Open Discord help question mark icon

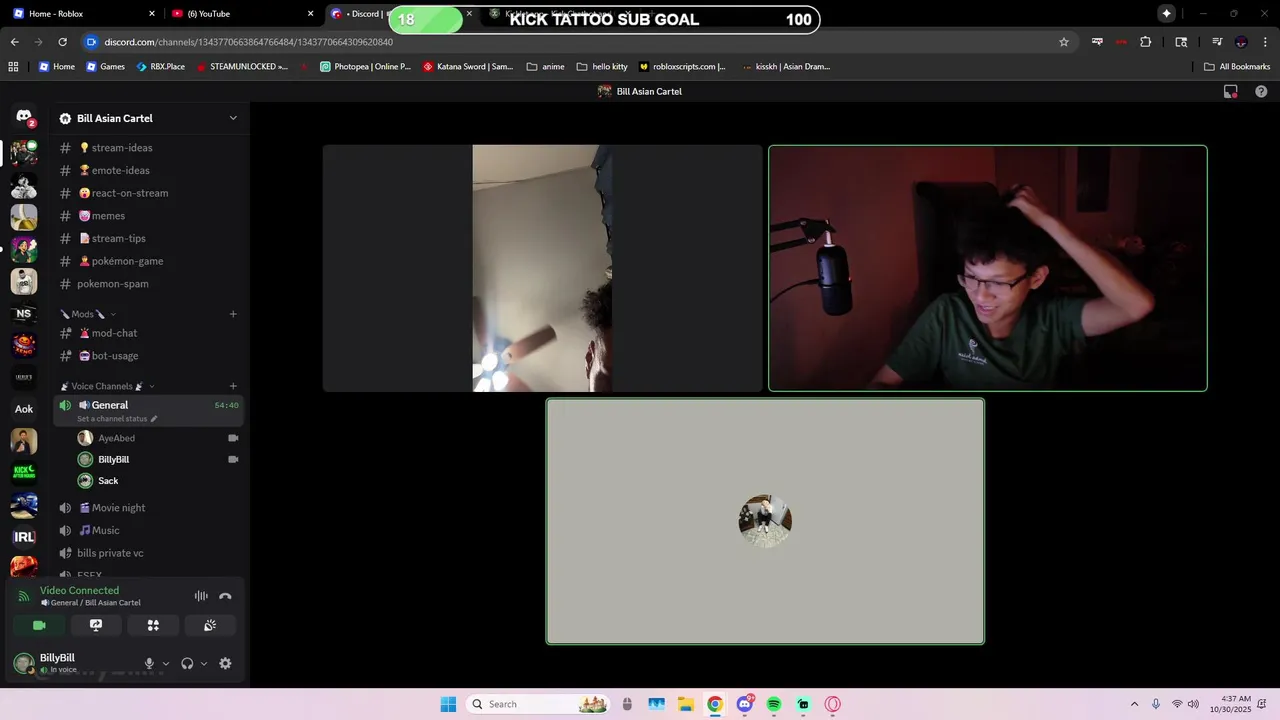(1261, 91)
